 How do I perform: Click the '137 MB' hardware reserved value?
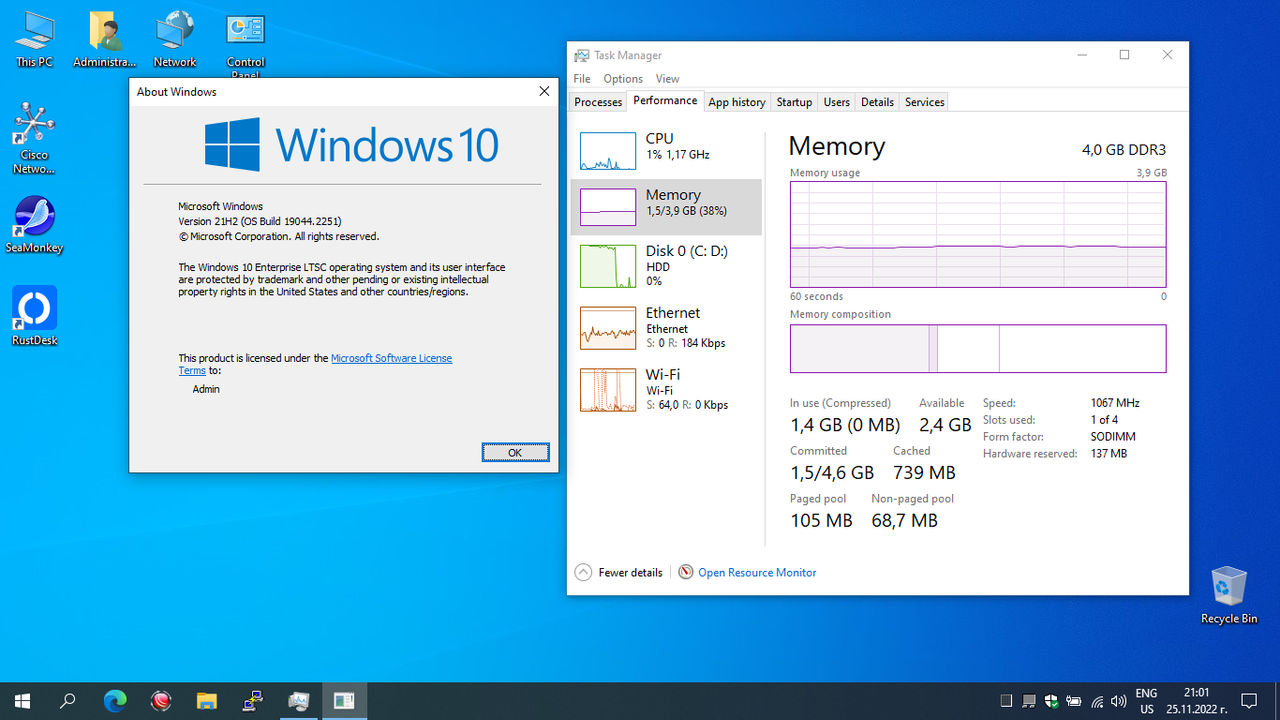pyautogui.click(x=1108, y=454)
